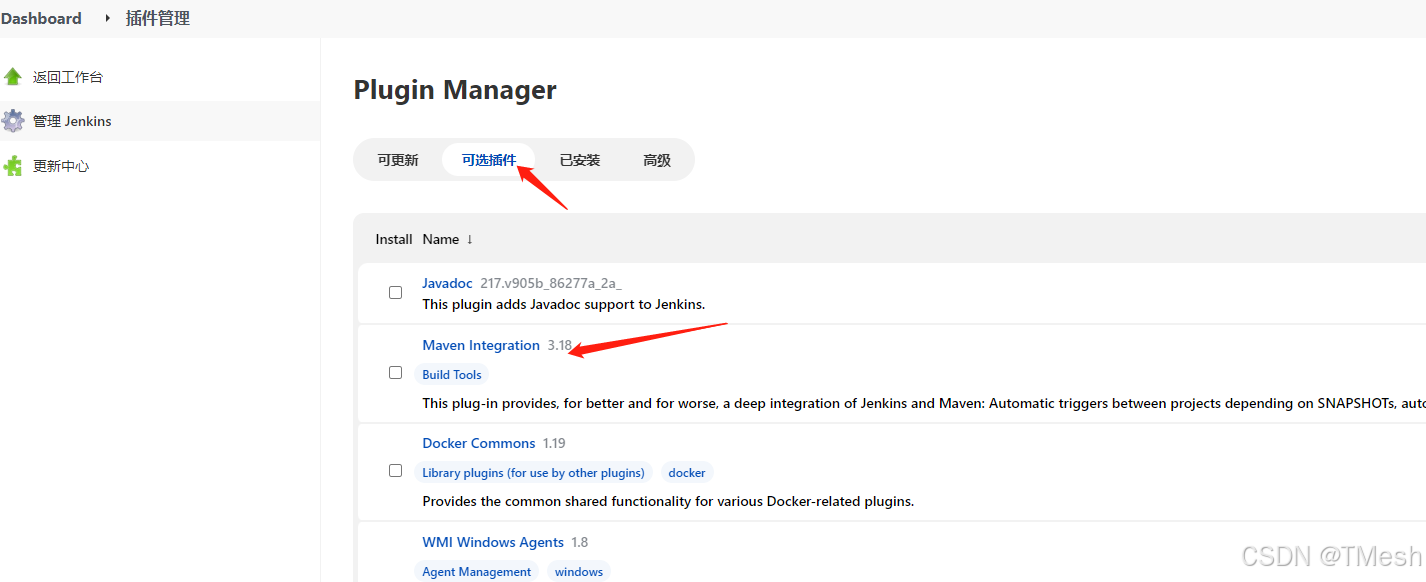The width and height of the screenshot is (1426, 582).
Task: Switch to the 已安装 tab
Action: click(580, 160)
